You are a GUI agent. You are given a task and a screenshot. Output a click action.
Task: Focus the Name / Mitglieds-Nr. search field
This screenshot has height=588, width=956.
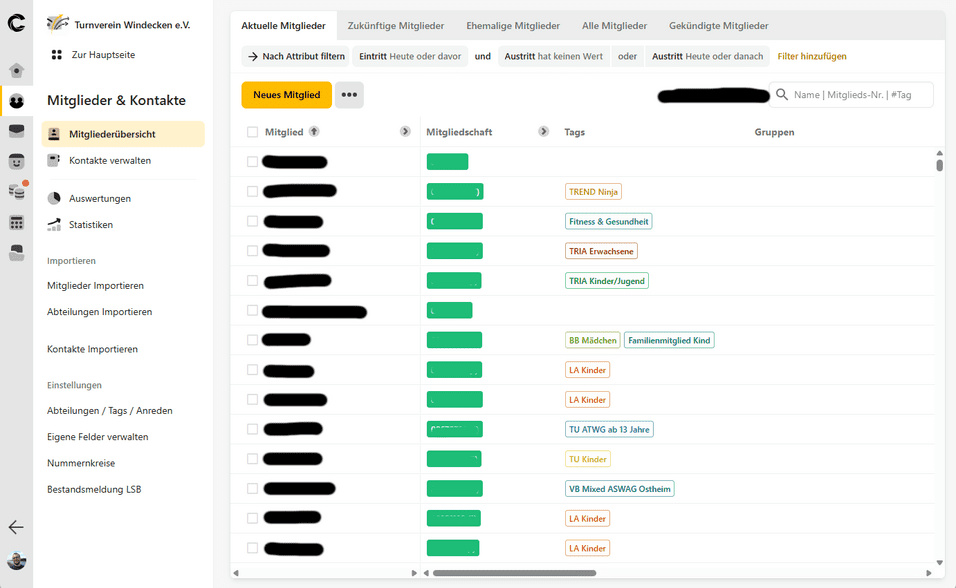[x=858, y=95]
